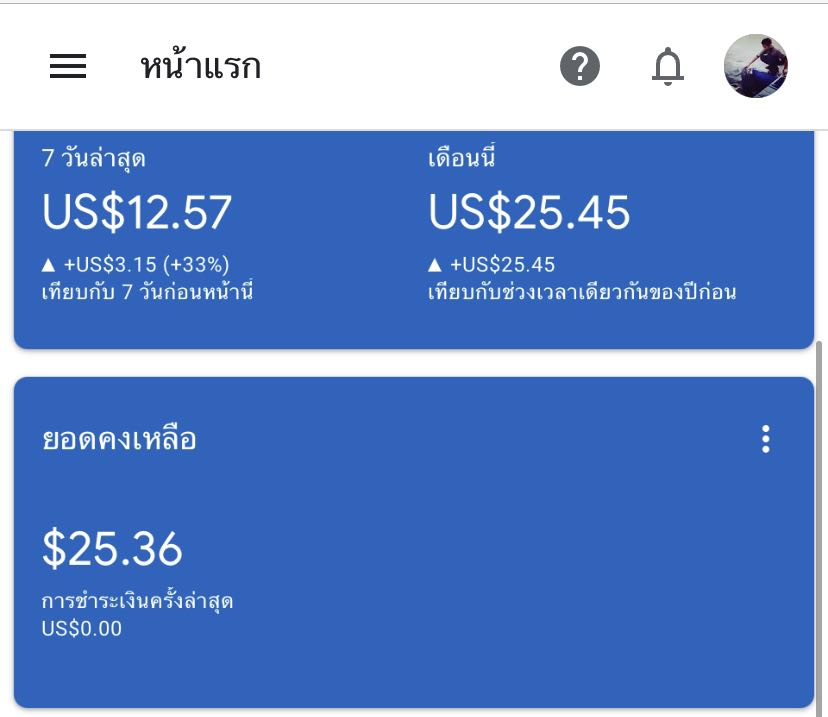Select the US$12.57 last 7 days earnings

[137, 212]
